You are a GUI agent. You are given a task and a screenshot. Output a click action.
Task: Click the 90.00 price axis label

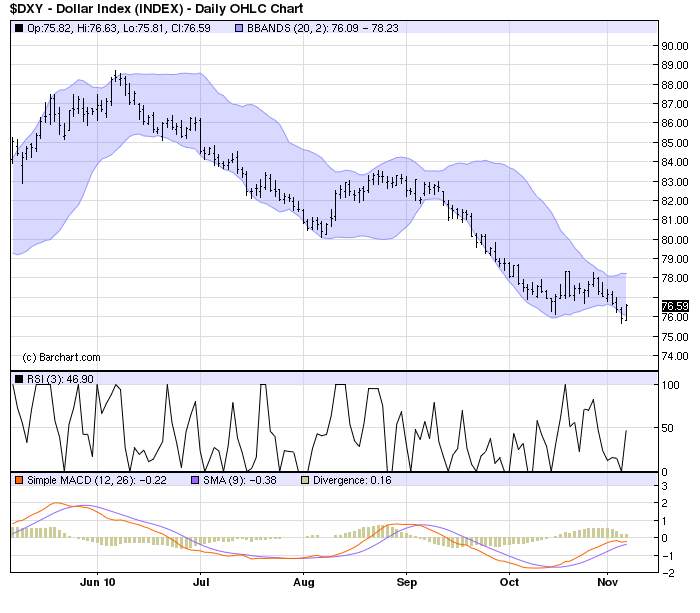point(675,46)
